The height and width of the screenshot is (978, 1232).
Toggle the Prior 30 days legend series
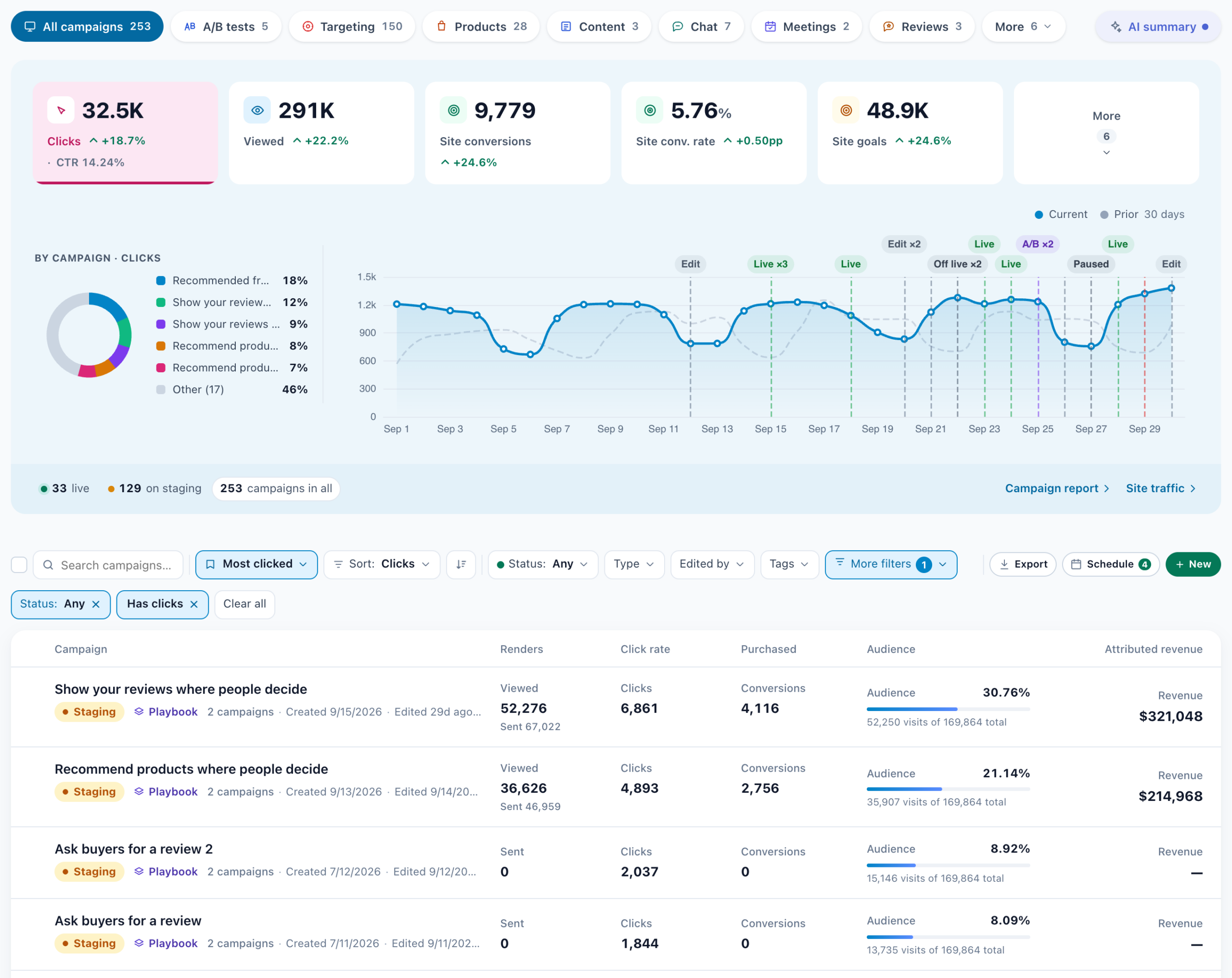[x=1142, y=214]
